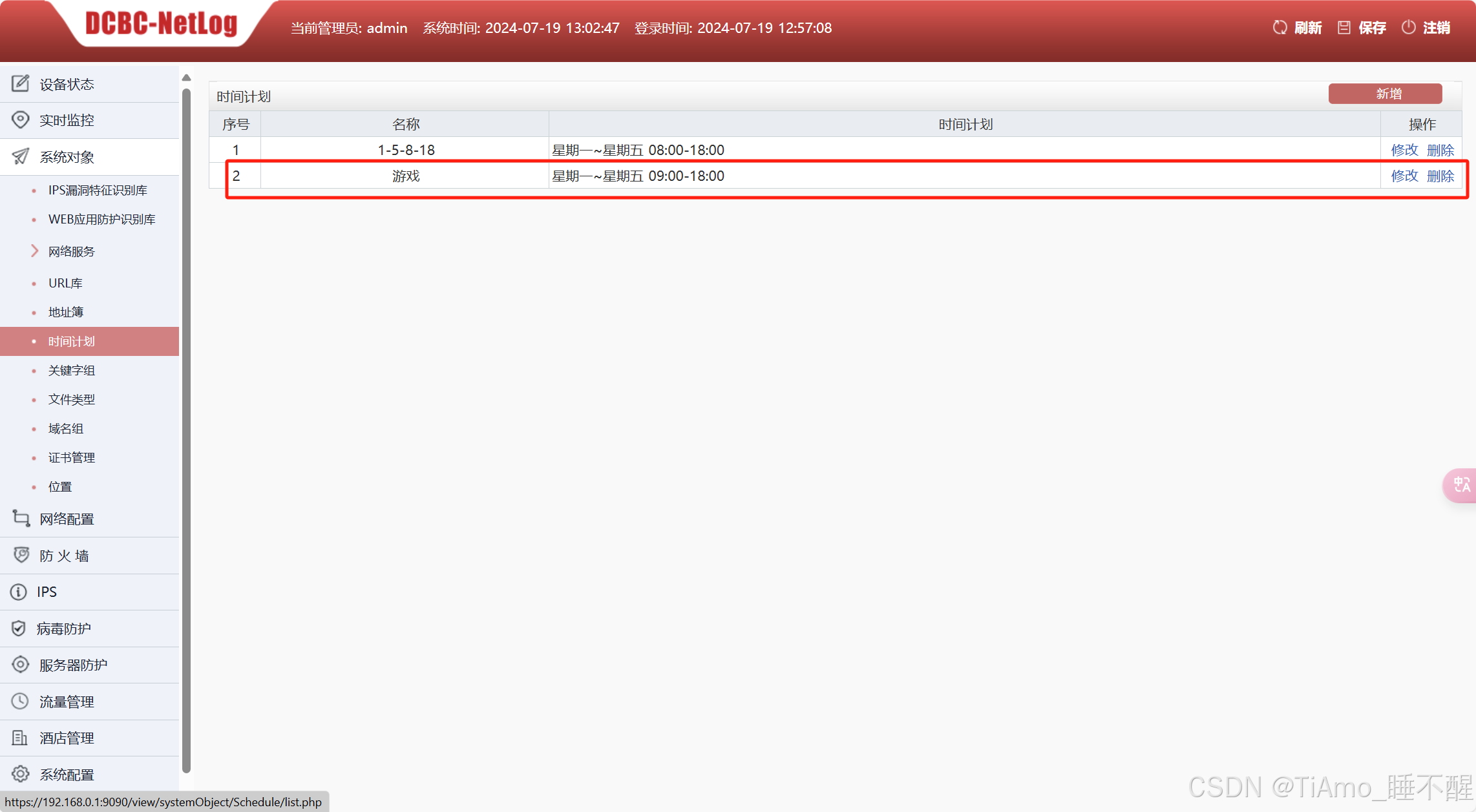Open the IPS menu label
This screenshot has height=812, width=1476.
(47, 592)
